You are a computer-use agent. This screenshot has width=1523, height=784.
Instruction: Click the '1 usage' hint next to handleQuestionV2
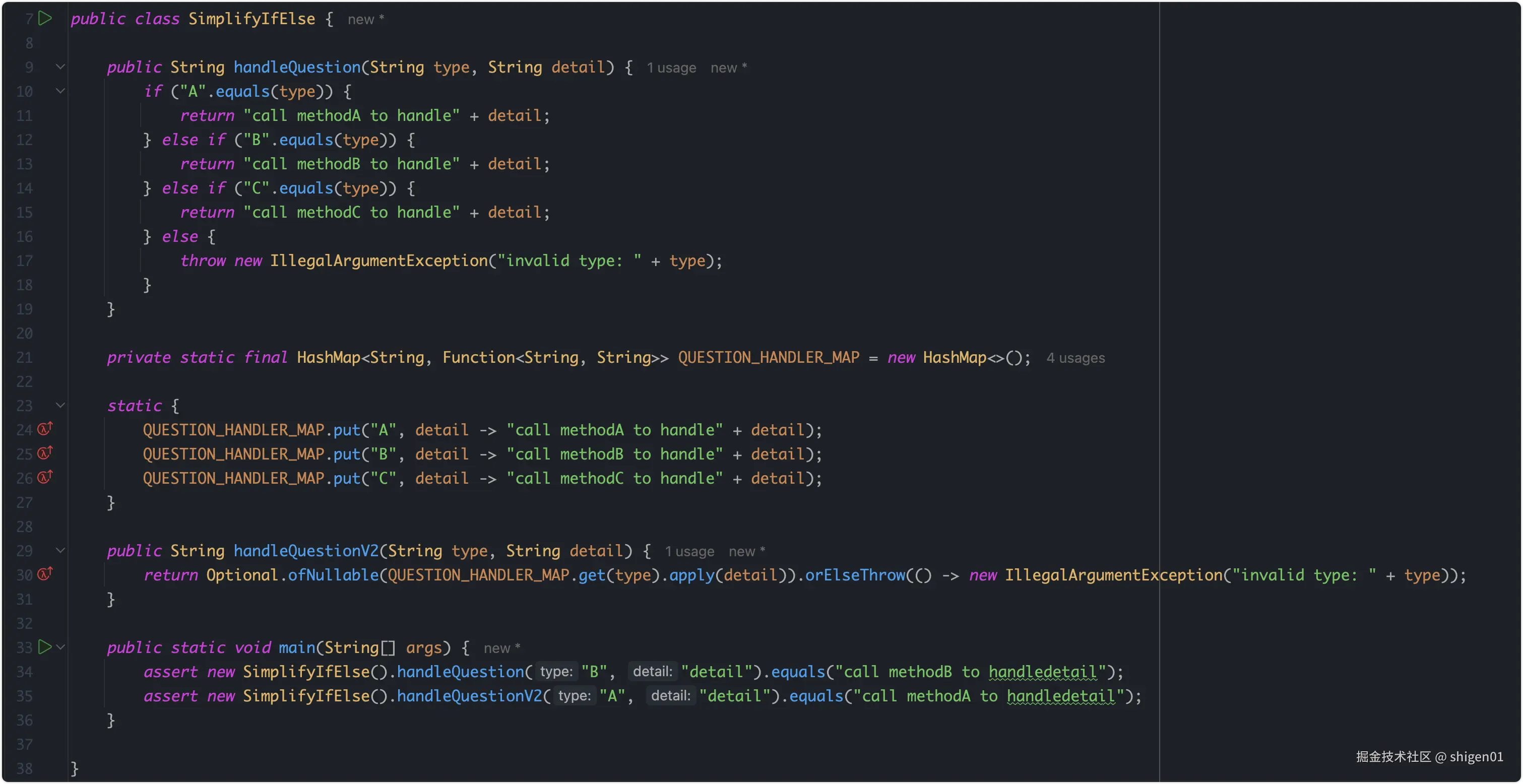689,552
